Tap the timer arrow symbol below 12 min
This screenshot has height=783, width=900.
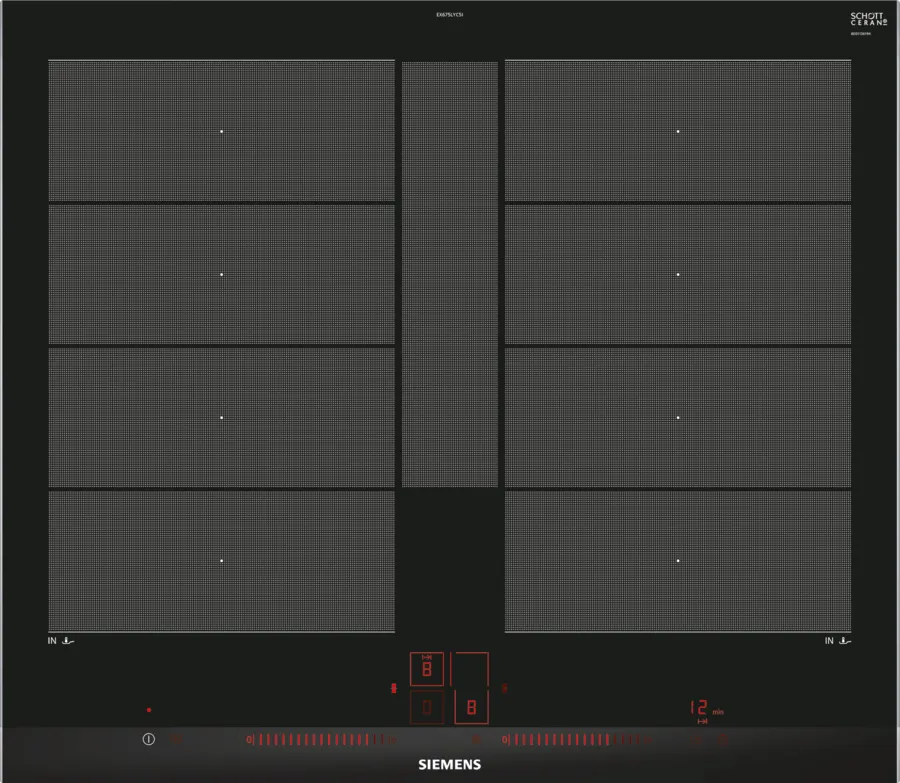click(702, 722)
